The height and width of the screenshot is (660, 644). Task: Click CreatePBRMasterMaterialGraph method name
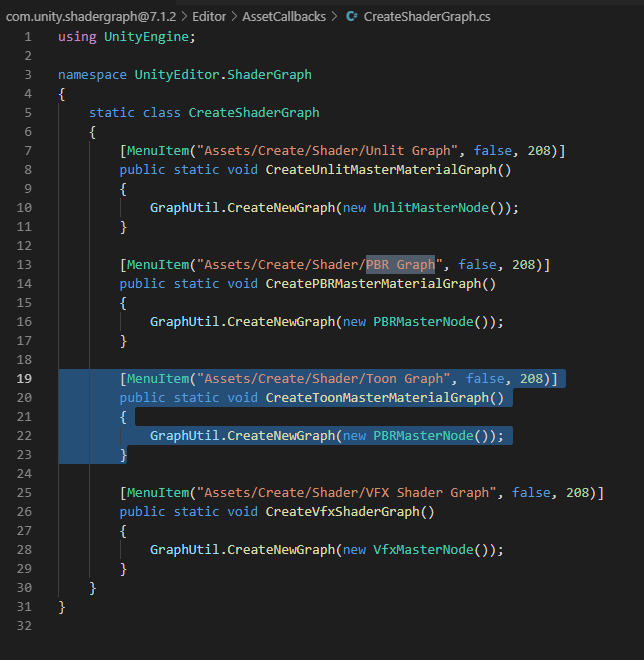(373, 284)
